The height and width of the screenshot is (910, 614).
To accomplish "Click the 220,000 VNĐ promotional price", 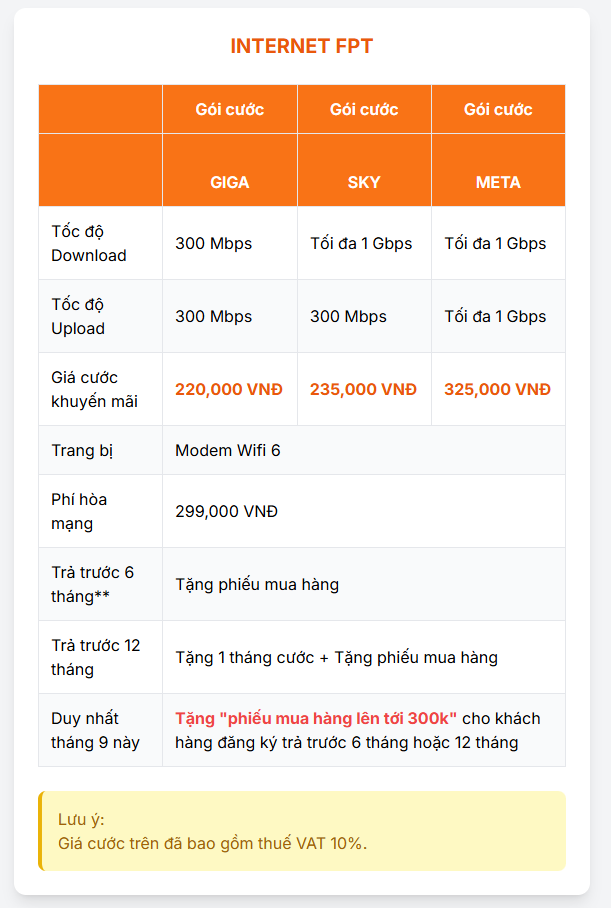I will click(x=229, y=389).
